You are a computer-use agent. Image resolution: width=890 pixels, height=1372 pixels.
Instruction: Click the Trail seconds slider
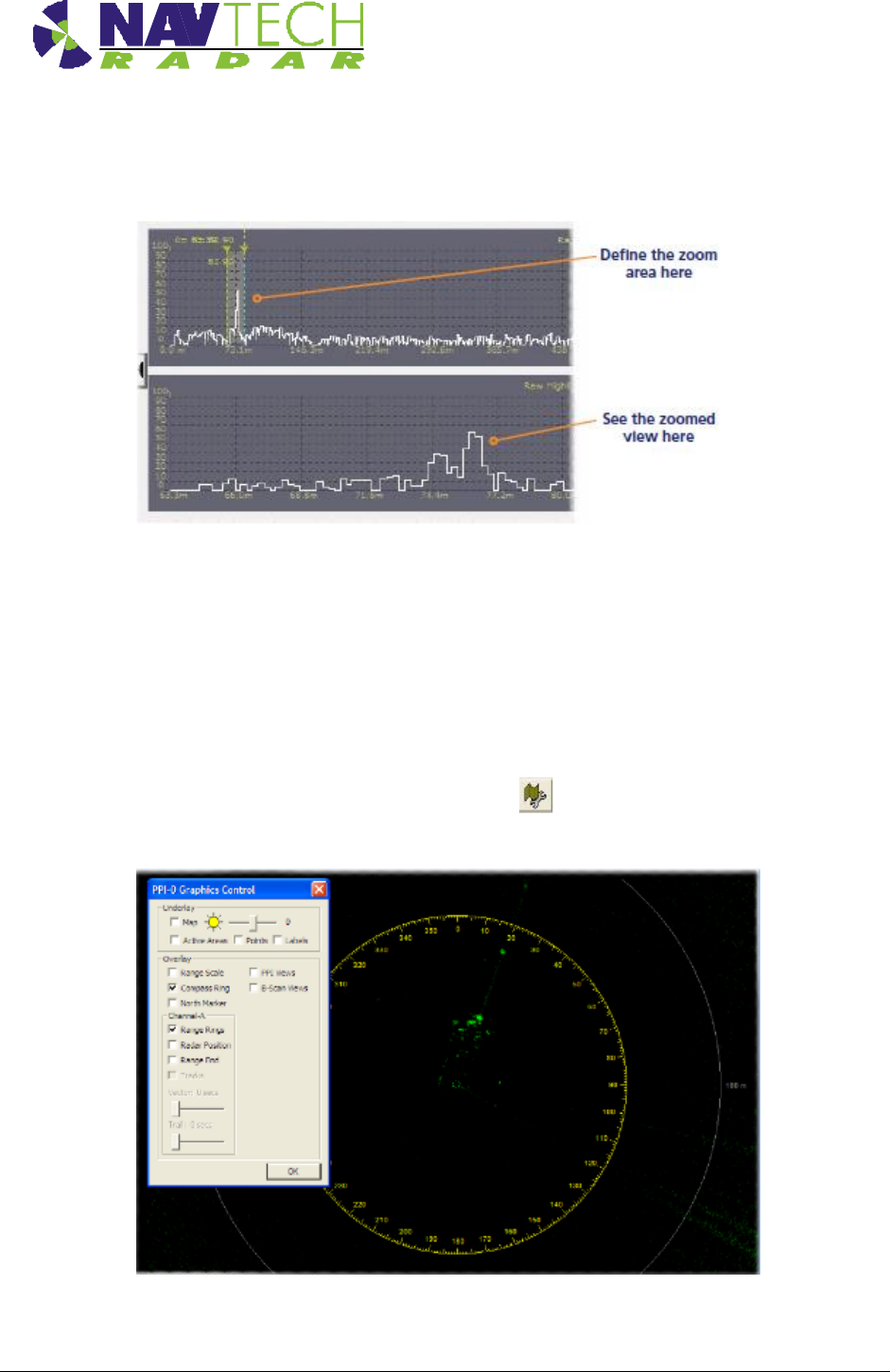point(197,1141)
